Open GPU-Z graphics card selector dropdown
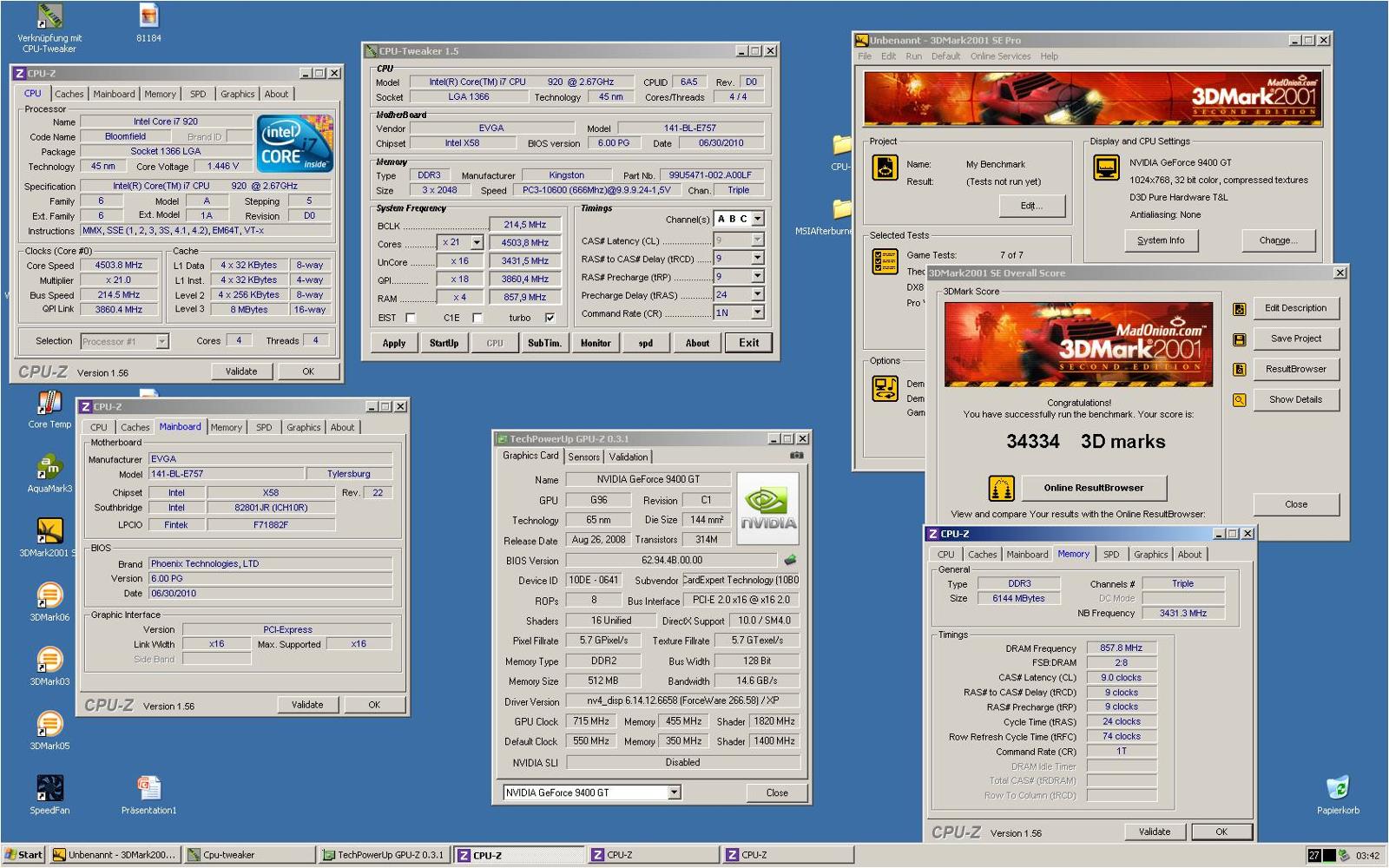This screenshot has height=868, width=1389. click(674, 792)
